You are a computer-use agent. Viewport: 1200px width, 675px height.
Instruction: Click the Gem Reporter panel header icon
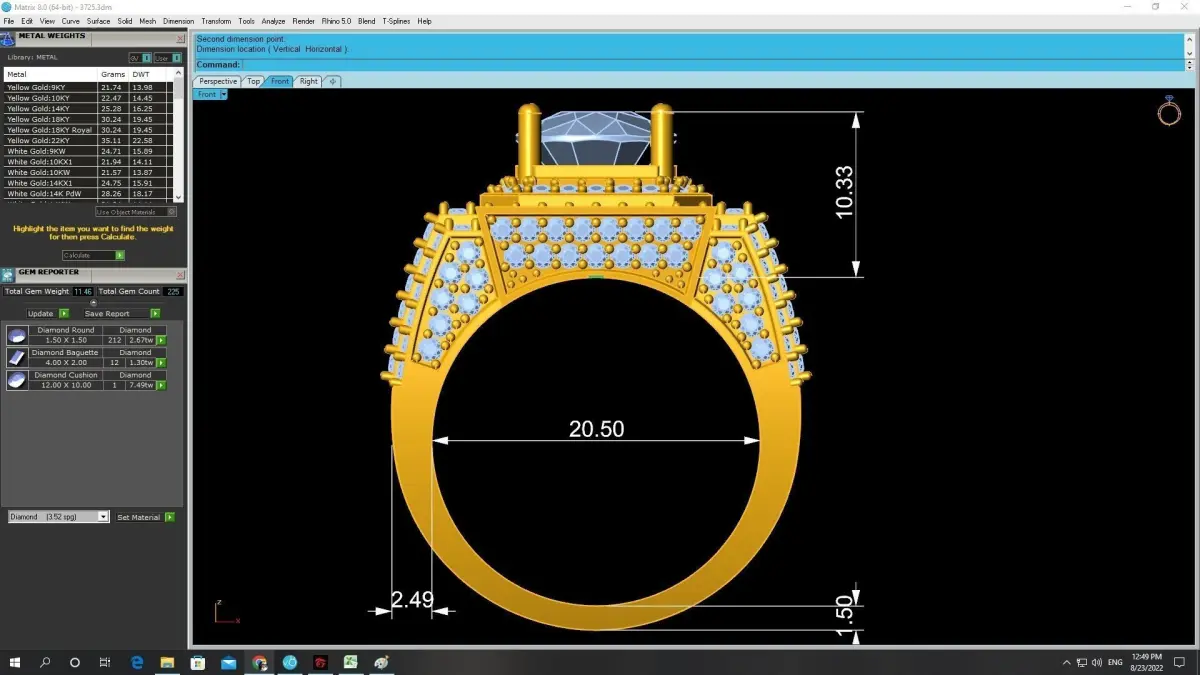coord(8,275)
